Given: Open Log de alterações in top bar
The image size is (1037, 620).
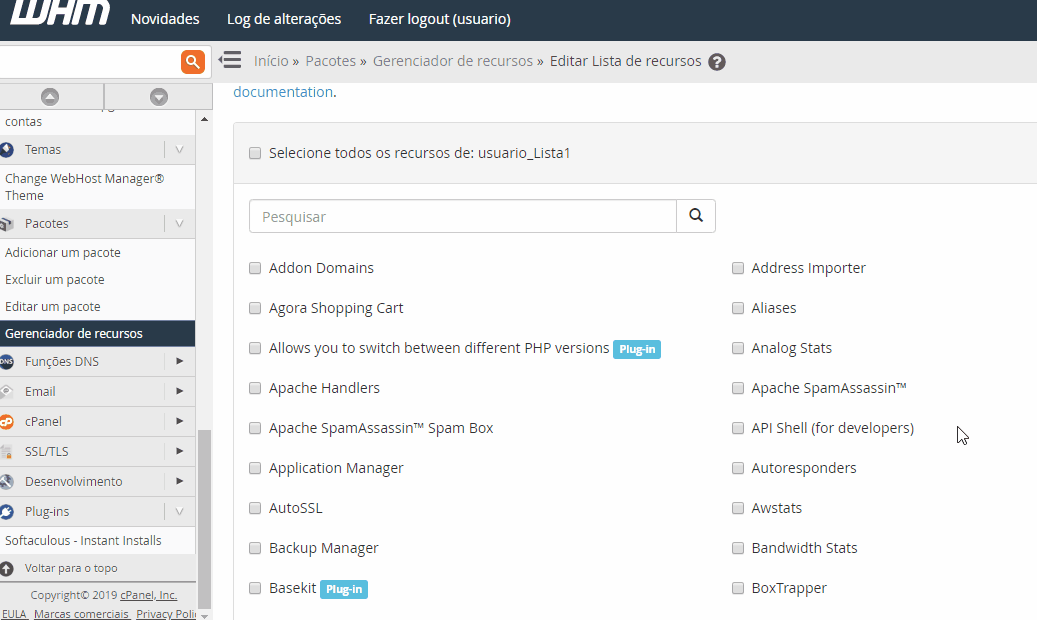Looking at the screenshot, I should [284, 19].
